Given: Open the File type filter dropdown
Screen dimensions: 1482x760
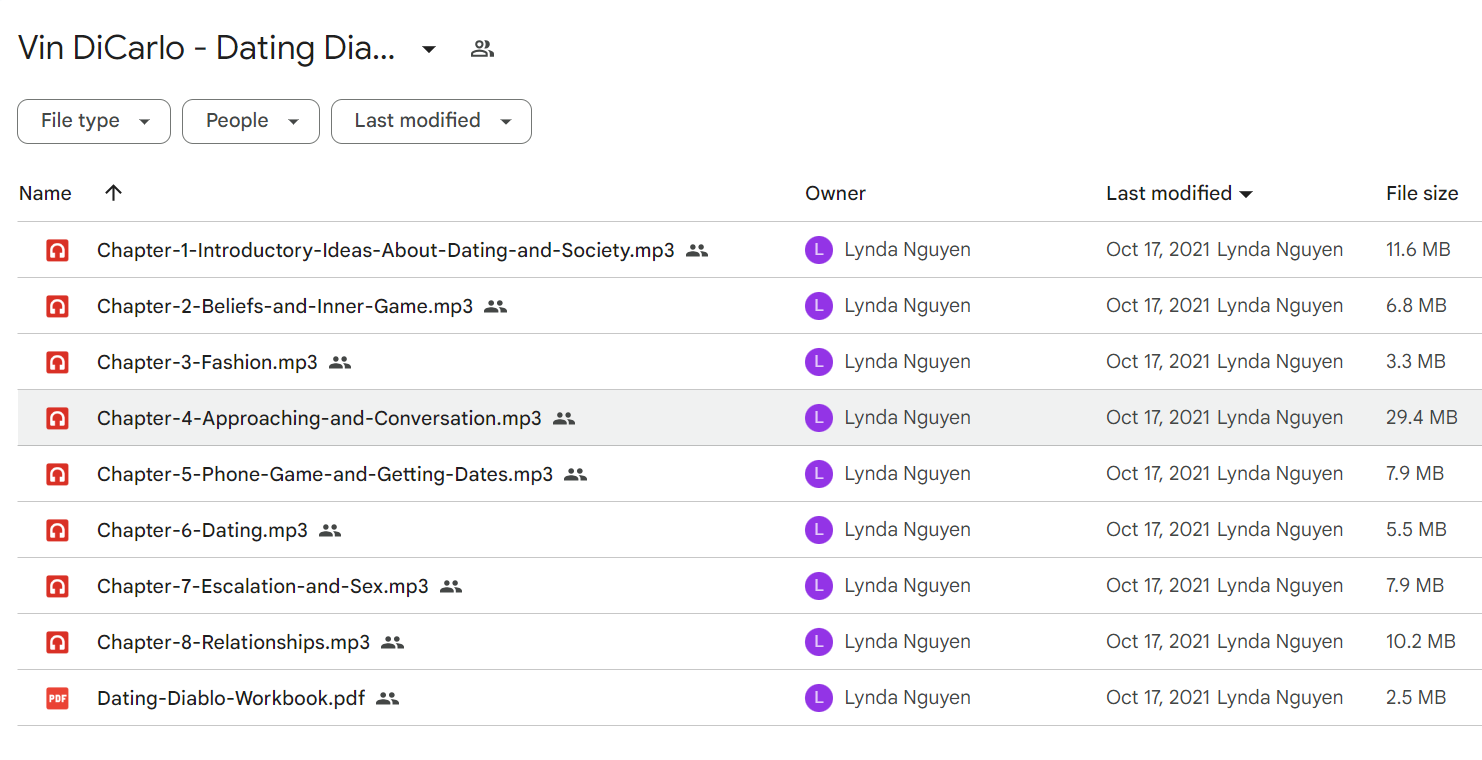Looking at the screenshot, I should (x=94, y=121).
